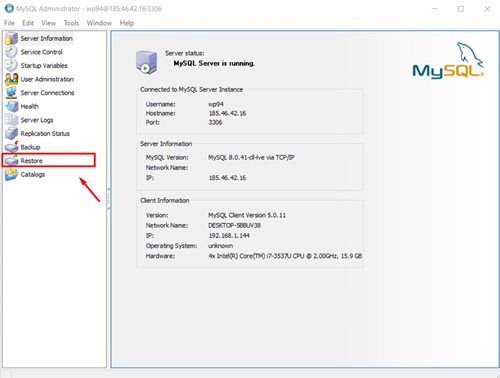500x378 pixels.
Task: Show Server Connections
Action: click(x=47, y=93)
